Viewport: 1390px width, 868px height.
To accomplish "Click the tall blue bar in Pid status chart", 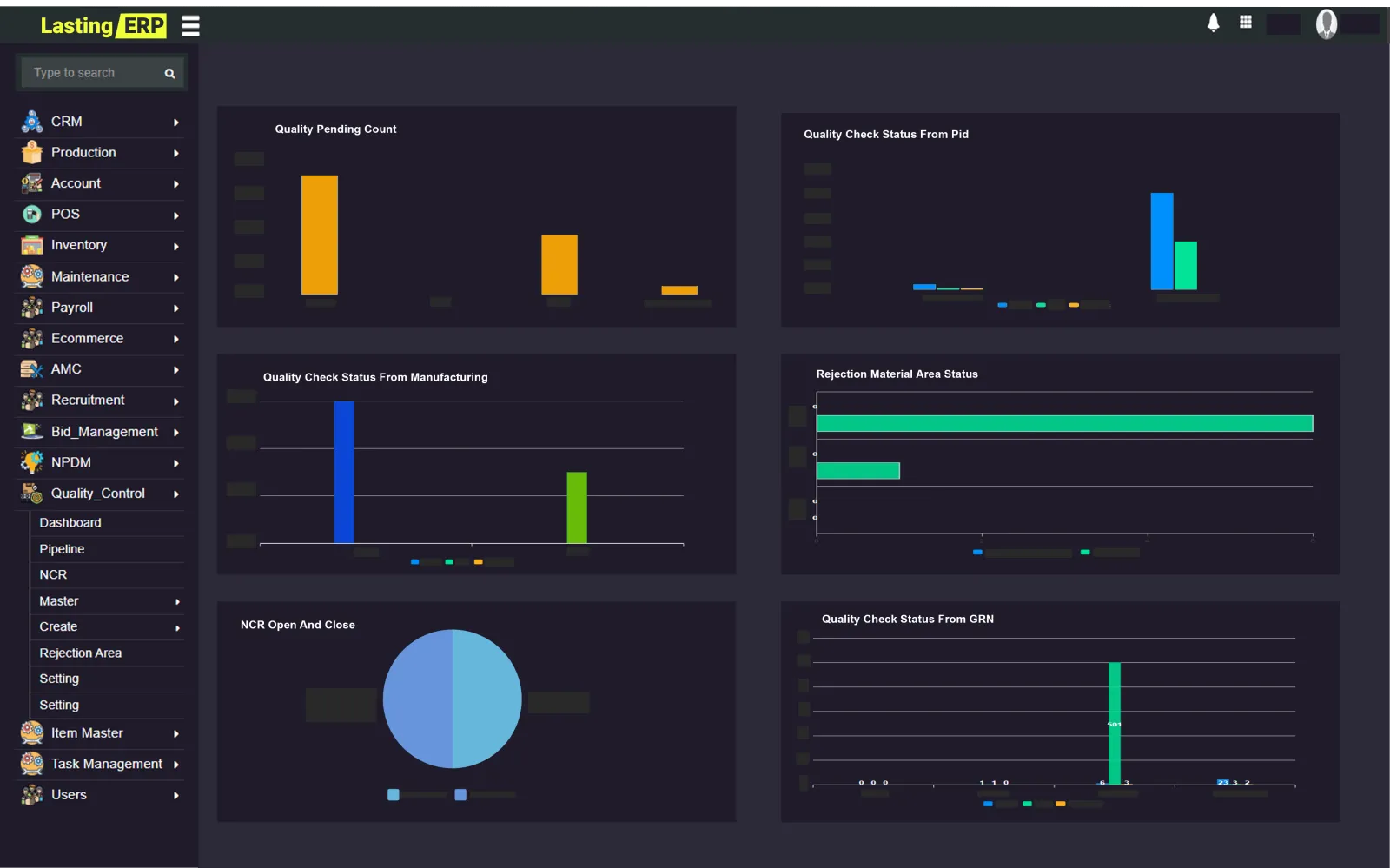I will (1162, 241).
